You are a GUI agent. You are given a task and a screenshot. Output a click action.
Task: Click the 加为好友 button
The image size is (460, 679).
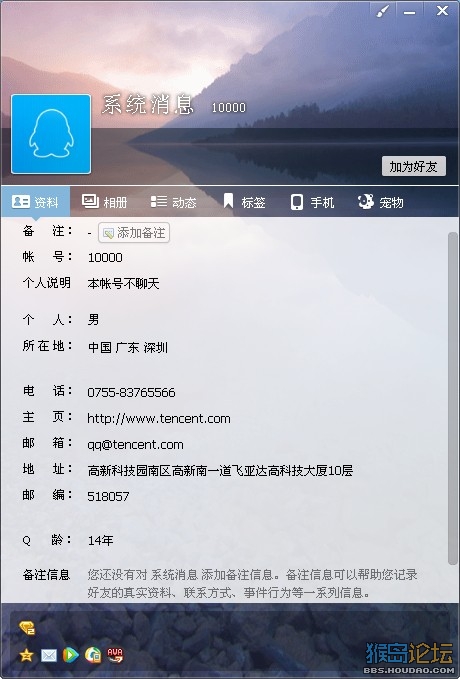[x=414, y=166]
